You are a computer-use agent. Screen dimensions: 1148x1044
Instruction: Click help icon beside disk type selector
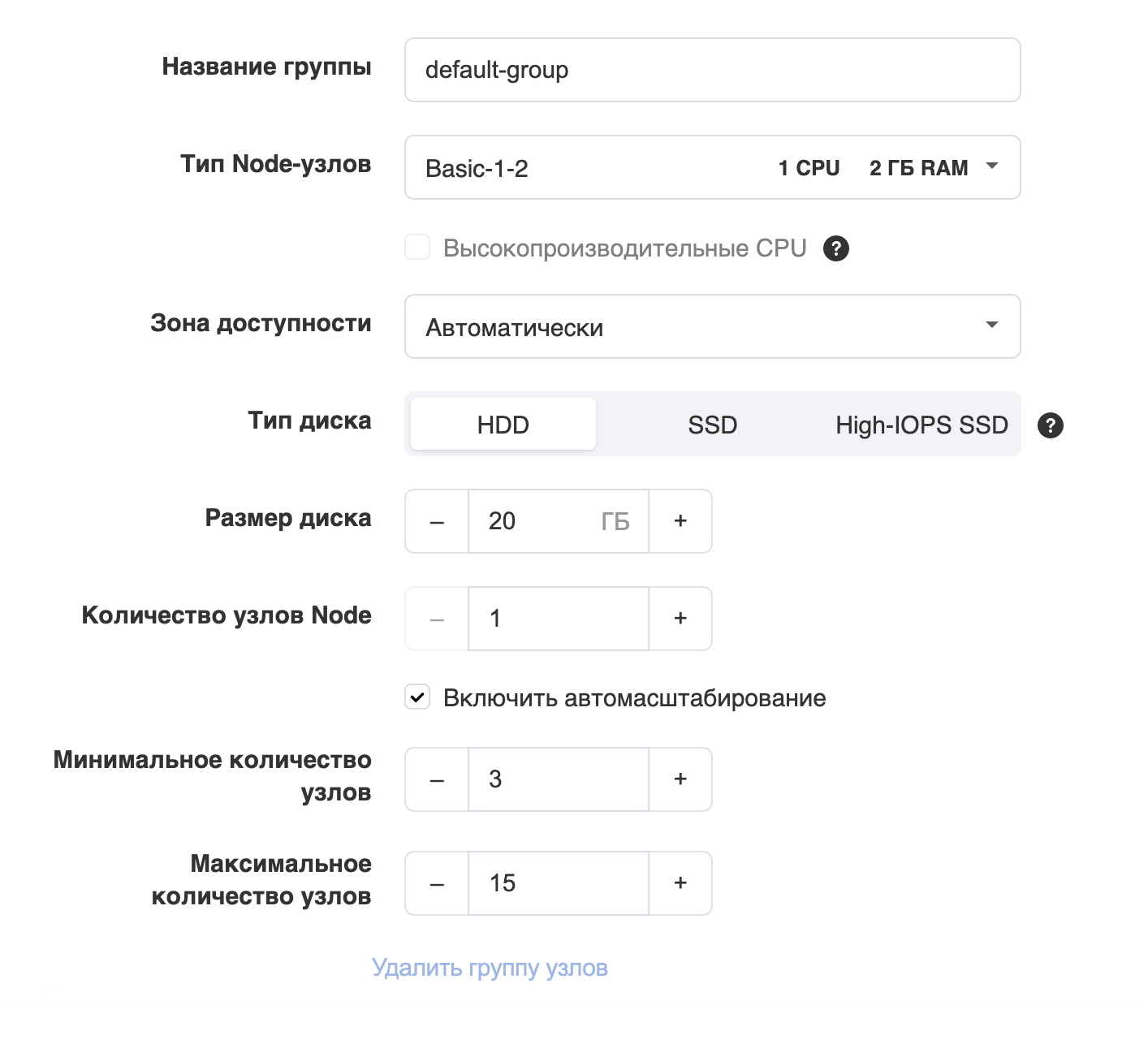(1051, 425)
